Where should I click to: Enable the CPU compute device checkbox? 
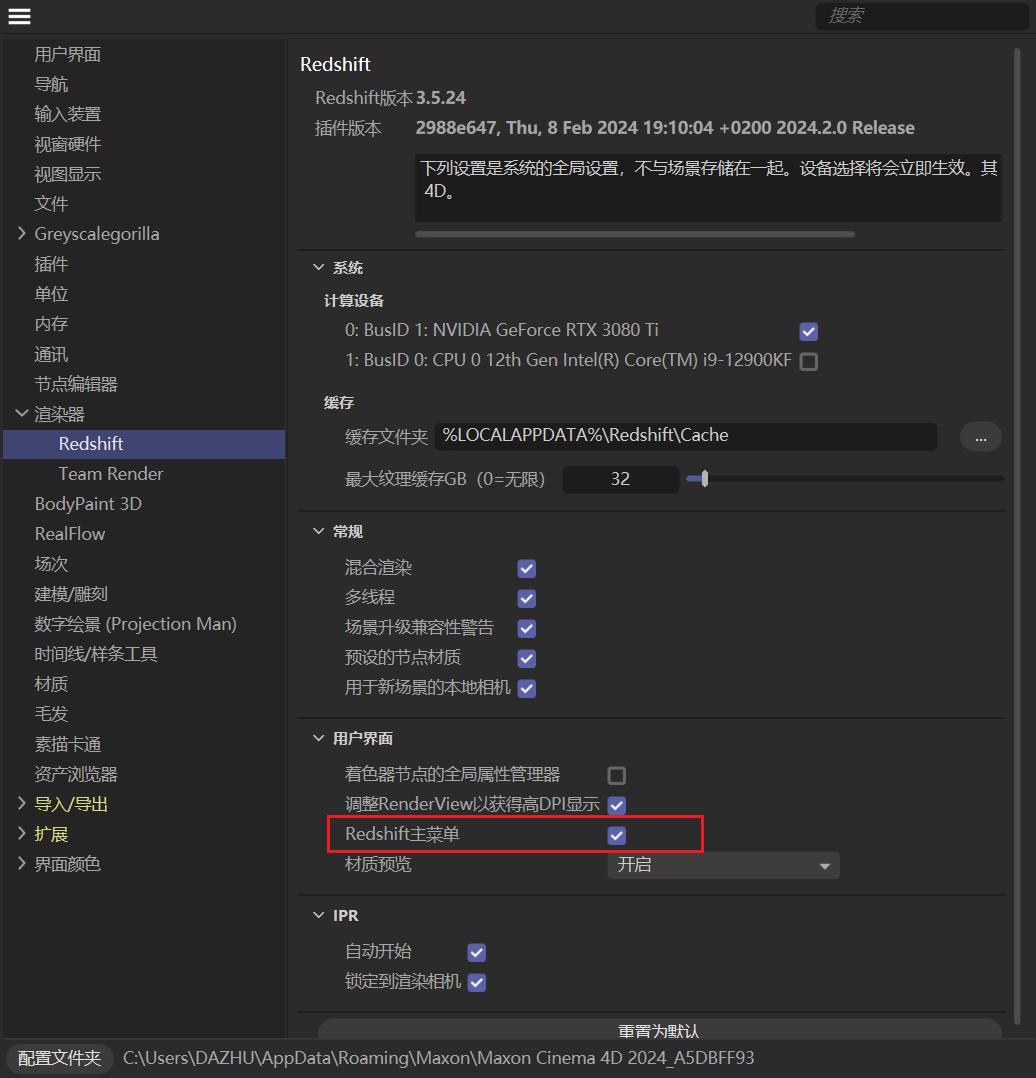point(807,361)
